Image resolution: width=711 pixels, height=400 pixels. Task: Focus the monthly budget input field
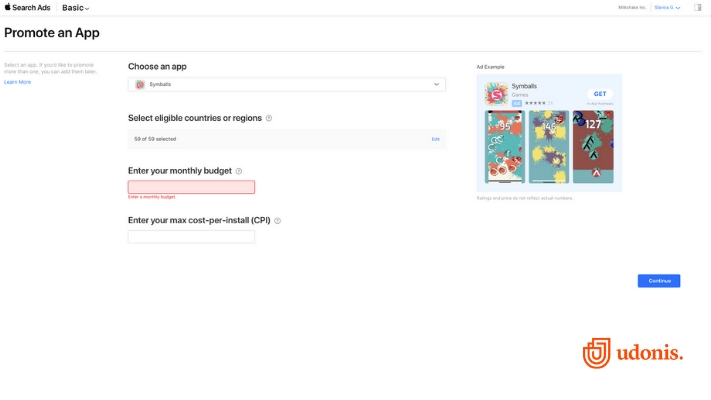click(x=191, y=187)
